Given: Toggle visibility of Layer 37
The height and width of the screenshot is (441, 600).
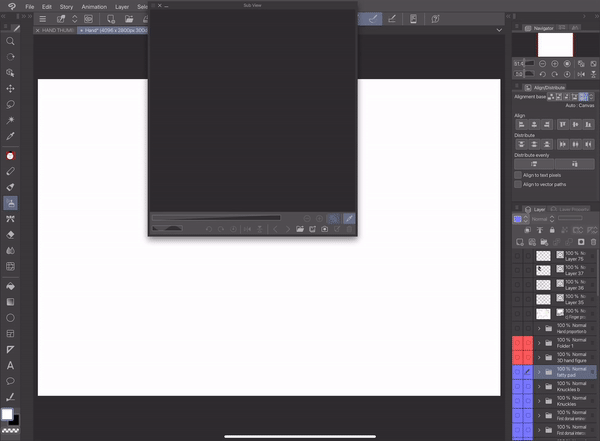Looking at the screenshot, I should click(x=517, y=270).
